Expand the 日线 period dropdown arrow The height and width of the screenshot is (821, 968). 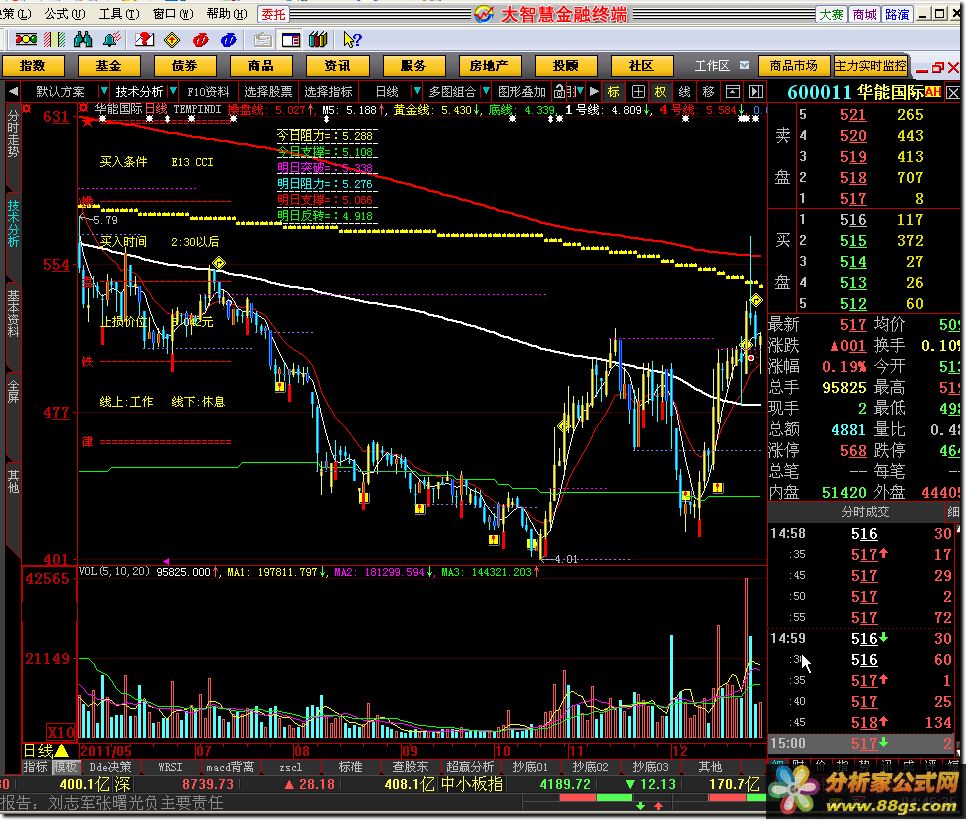click(x=417, y=92)
